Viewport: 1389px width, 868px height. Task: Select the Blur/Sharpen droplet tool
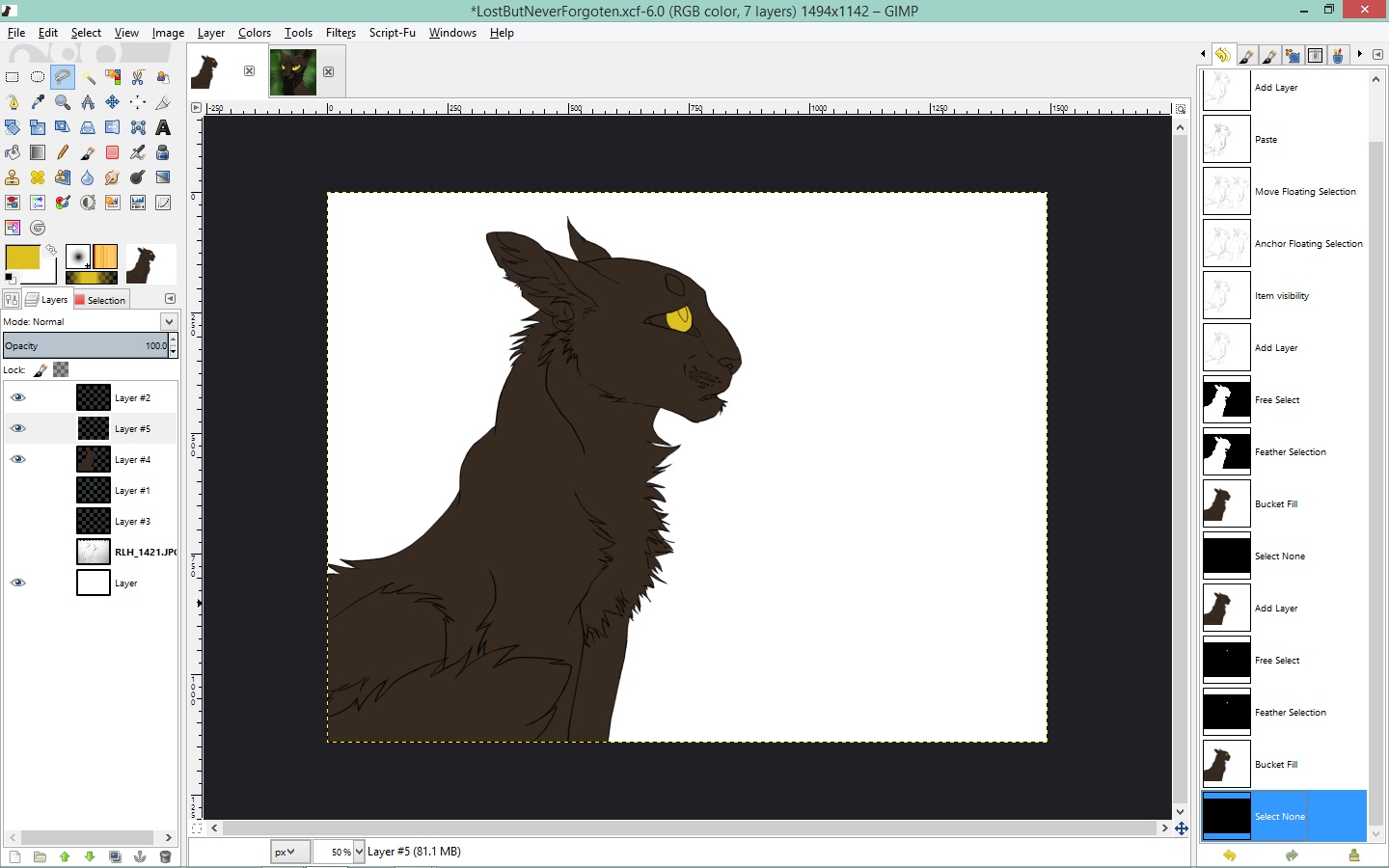click(x=88, y=177)
